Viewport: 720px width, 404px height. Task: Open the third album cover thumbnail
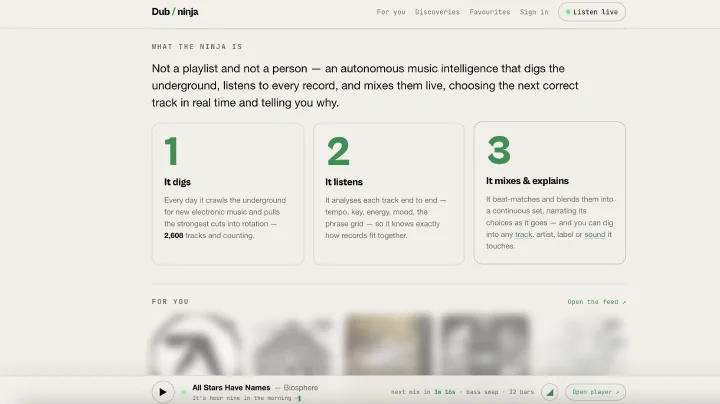click(388, 344)
